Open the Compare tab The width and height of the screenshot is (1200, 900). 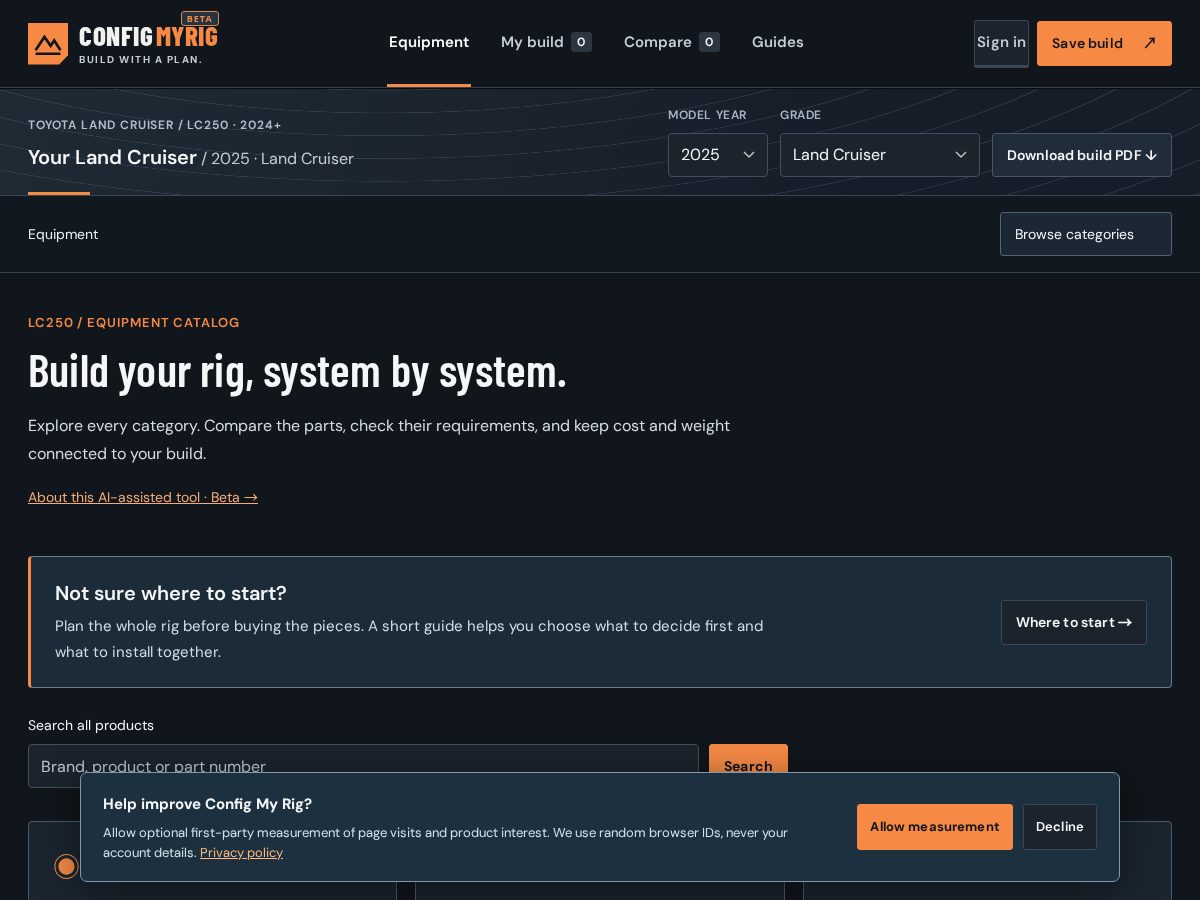coord(671,42)
